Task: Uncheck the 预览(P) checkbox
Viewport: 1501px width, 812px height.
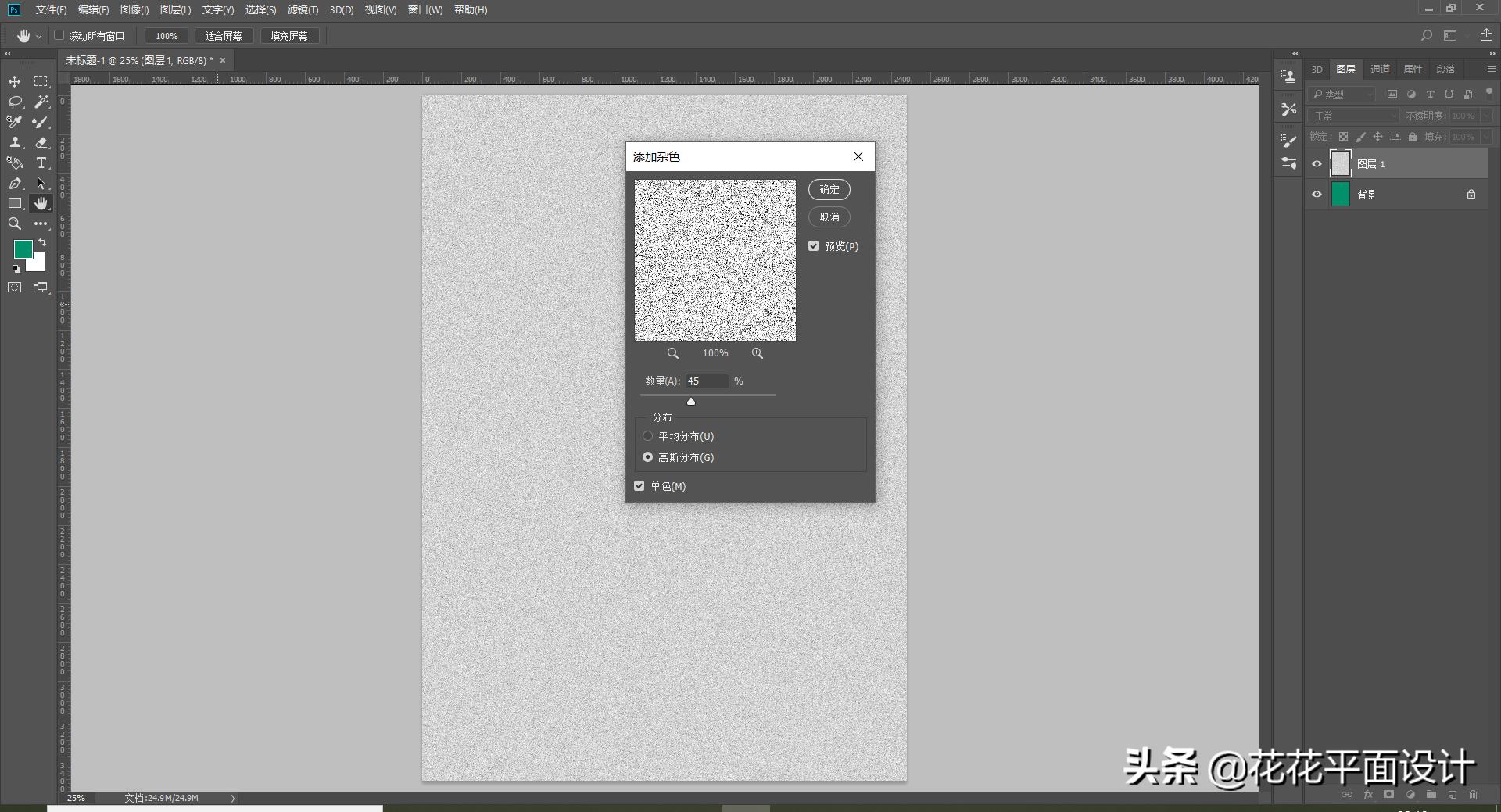Action: pos(813,246)
